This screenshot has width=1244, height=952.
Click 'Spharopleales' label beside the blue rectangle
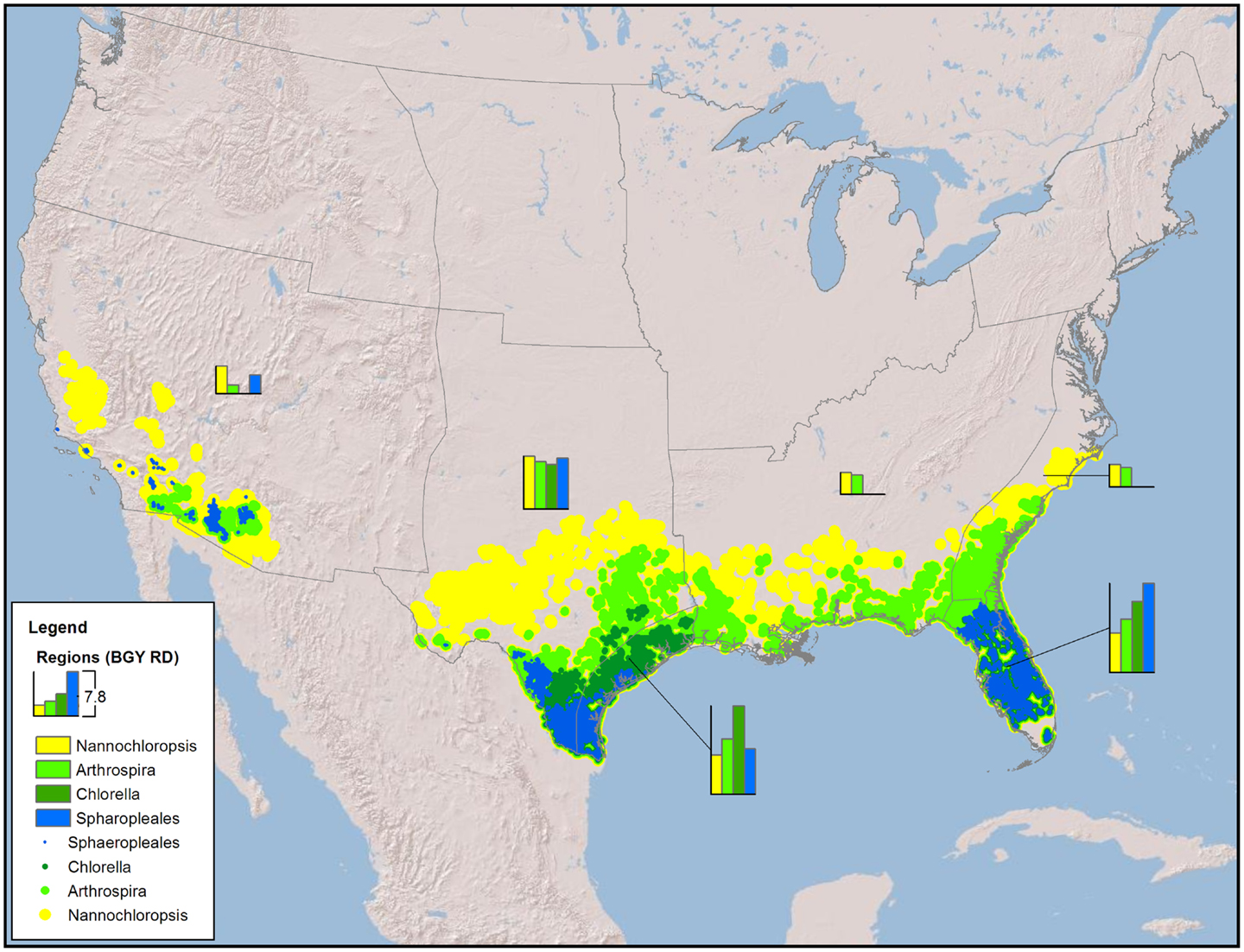[x=128, y=818]
